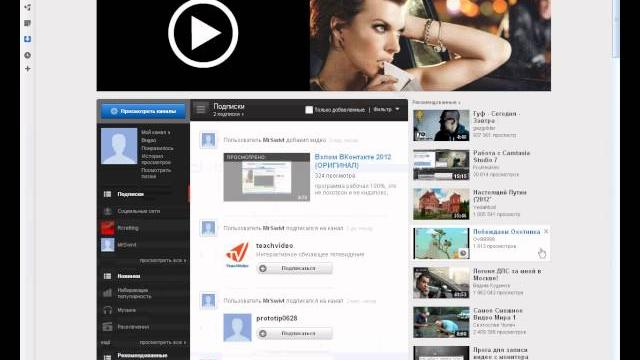Screen dimensions: 640x360
Task: Open the Фильтр dropdown in the header
Action: pos(386,109)
